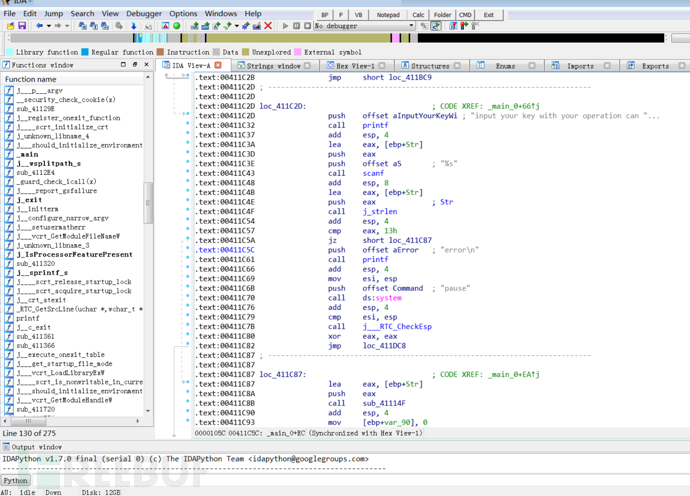This screenshot has height=496, width=690.
Task: Expand the jump back history dropdown arrow
Action: (x=48, y=27)
